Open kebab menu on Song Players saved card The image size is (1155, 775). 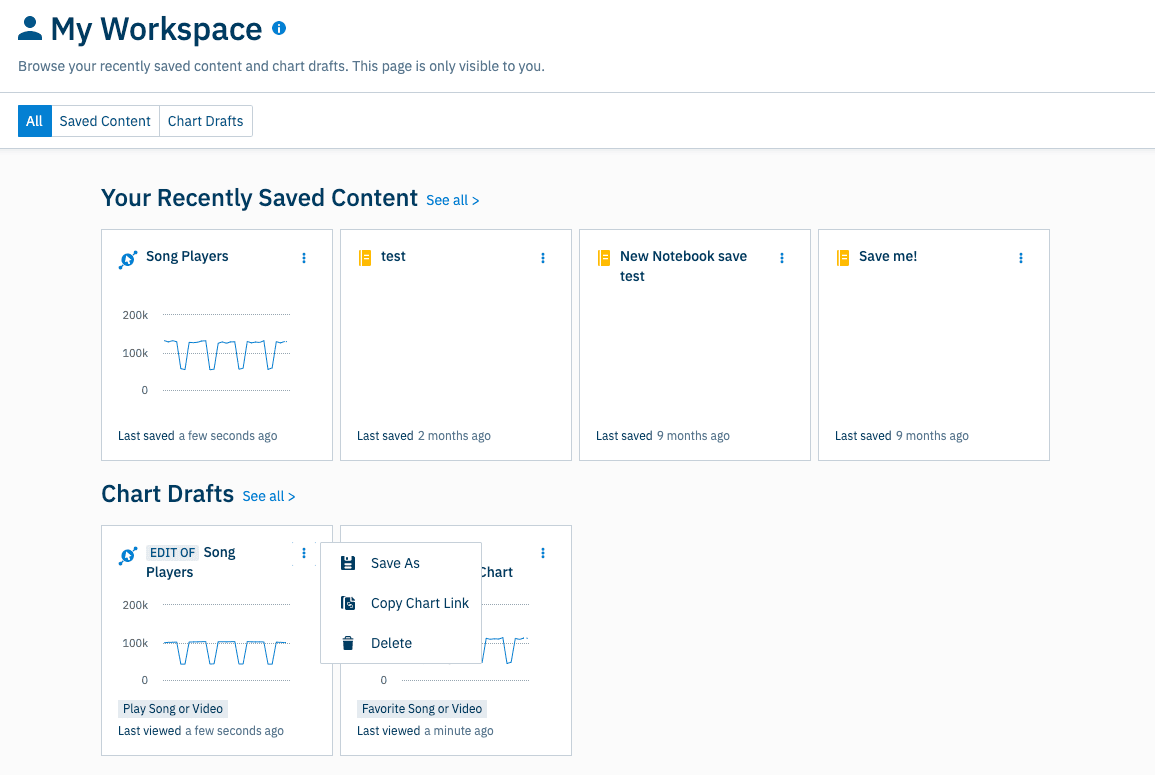coord(304,258)
